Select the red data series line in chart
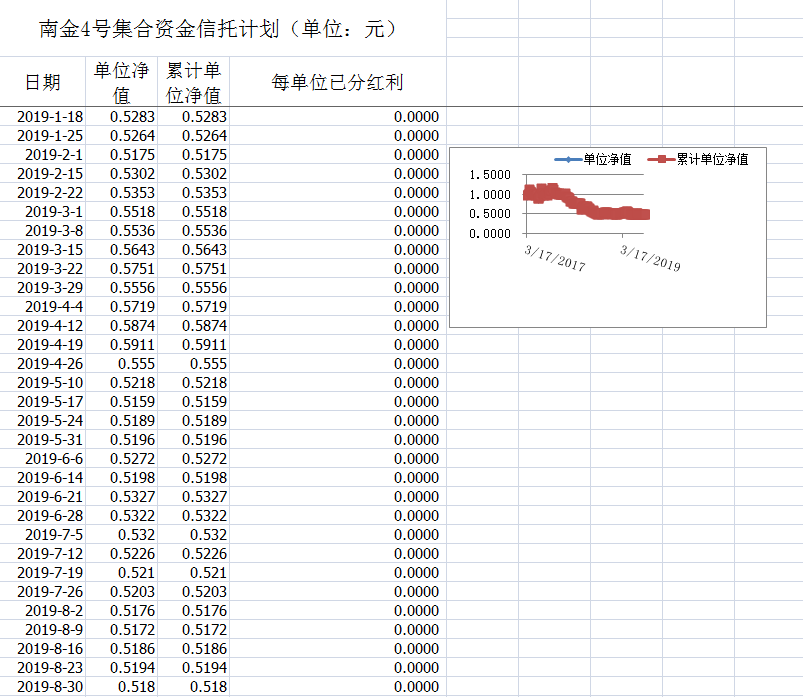Screen dimensions: 803x697 (586, 203)
